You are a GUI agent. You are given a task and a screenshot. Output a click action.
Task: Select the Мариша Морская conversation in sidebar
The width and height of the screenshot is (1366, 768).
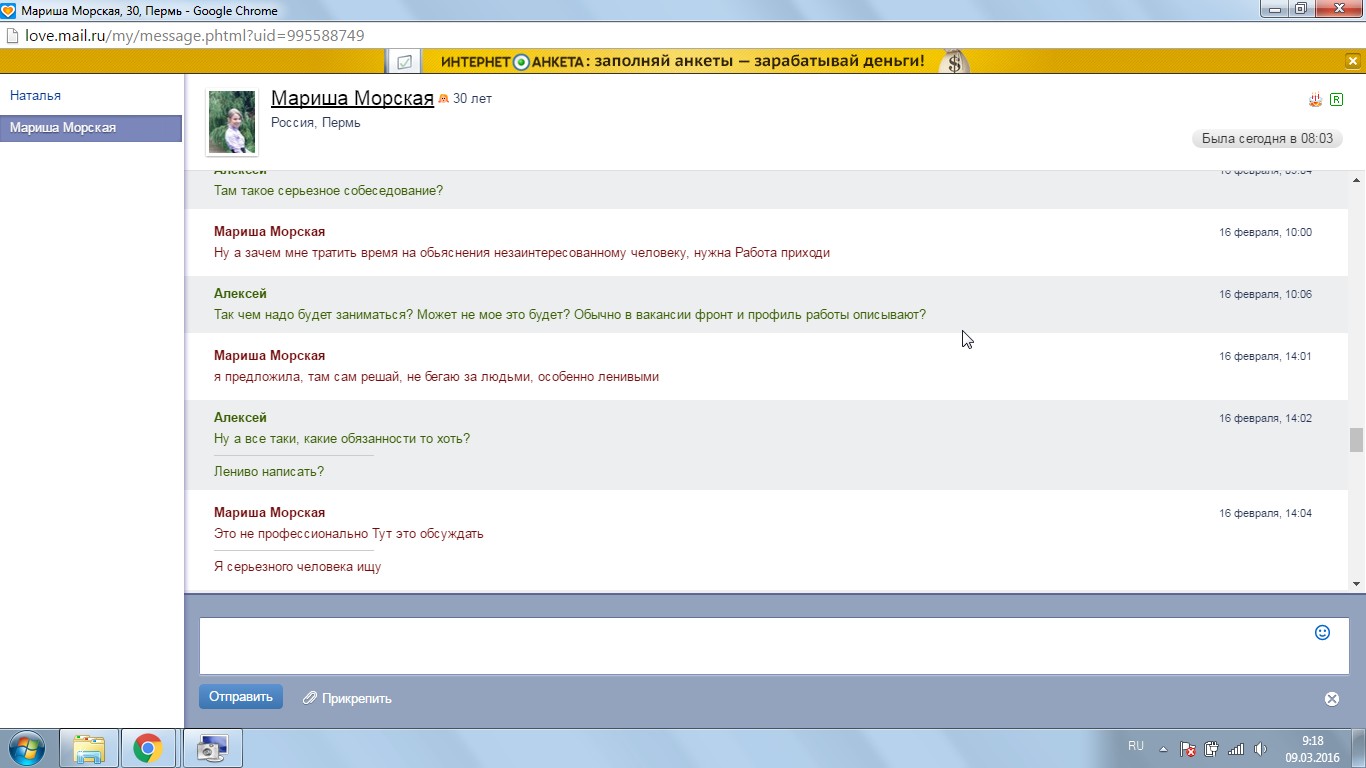point(91,128)
